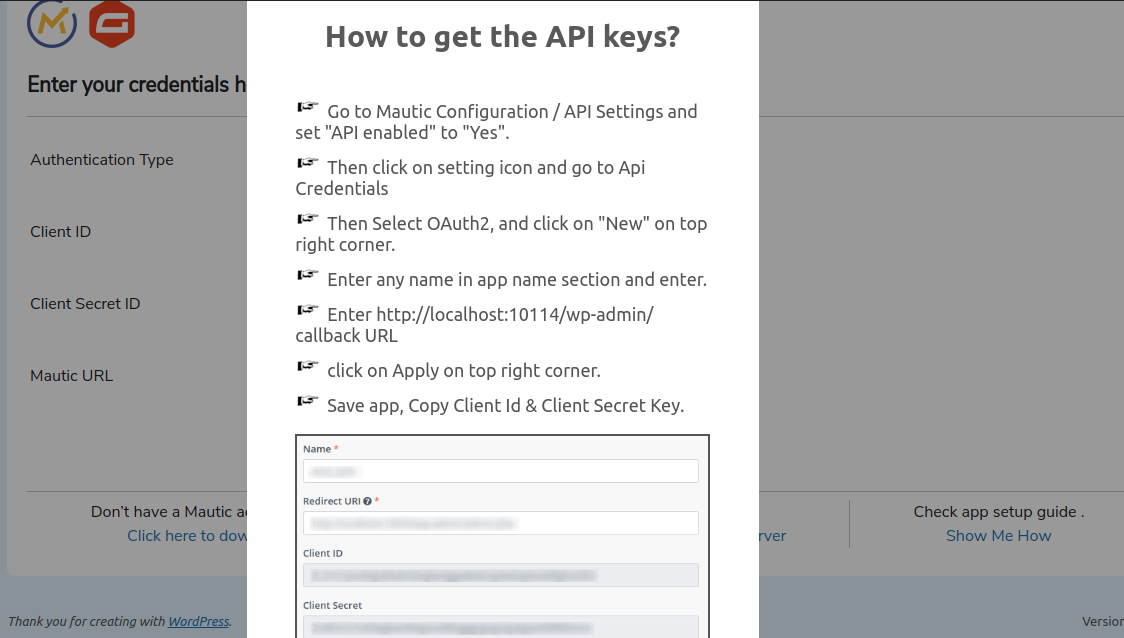Click the Client Secret field in the guide image
The height and width of the screenshot is (638, 1124).
500,627
